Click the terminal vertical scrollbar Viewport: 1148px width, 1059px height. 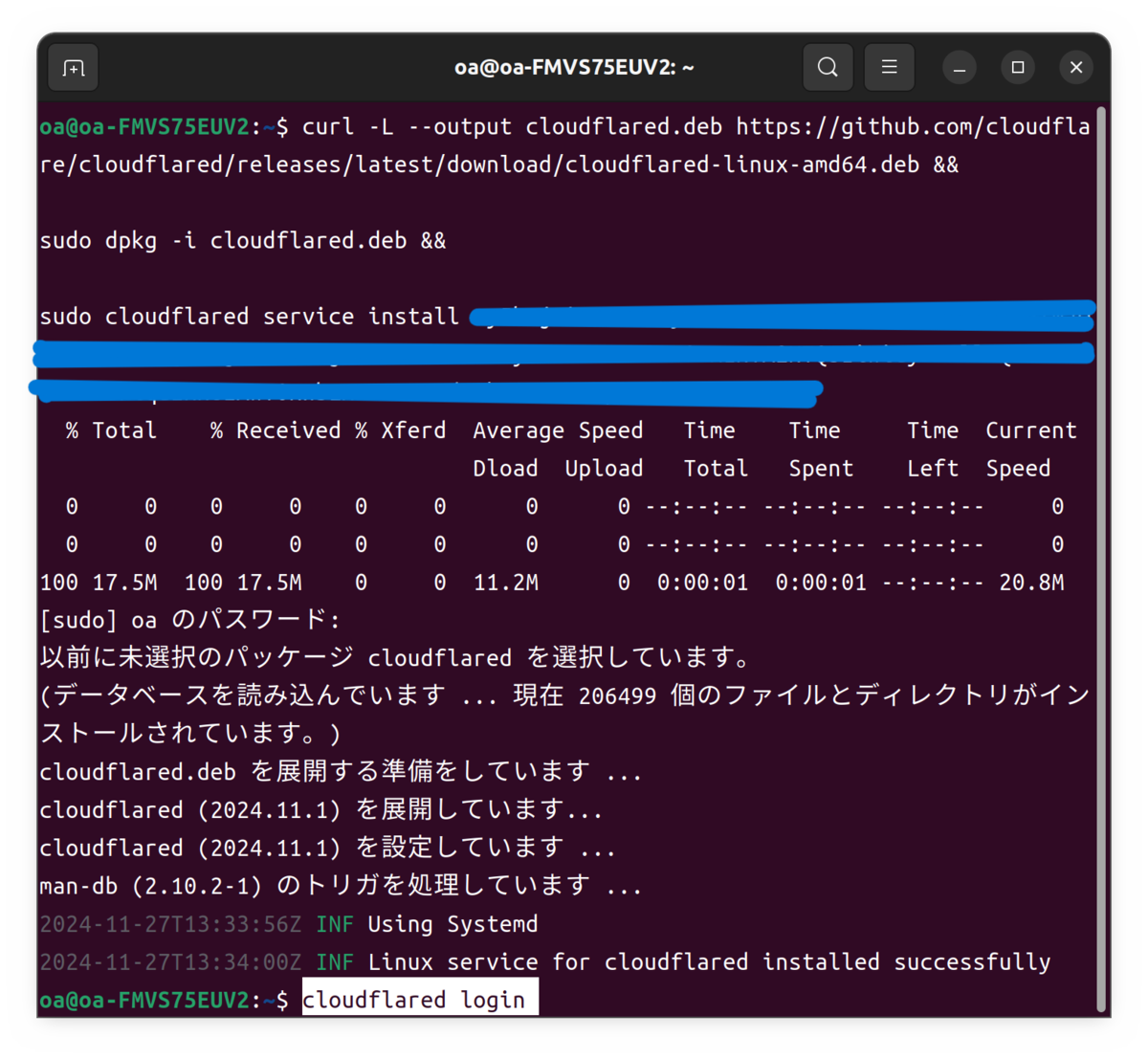pos(1101,560)
